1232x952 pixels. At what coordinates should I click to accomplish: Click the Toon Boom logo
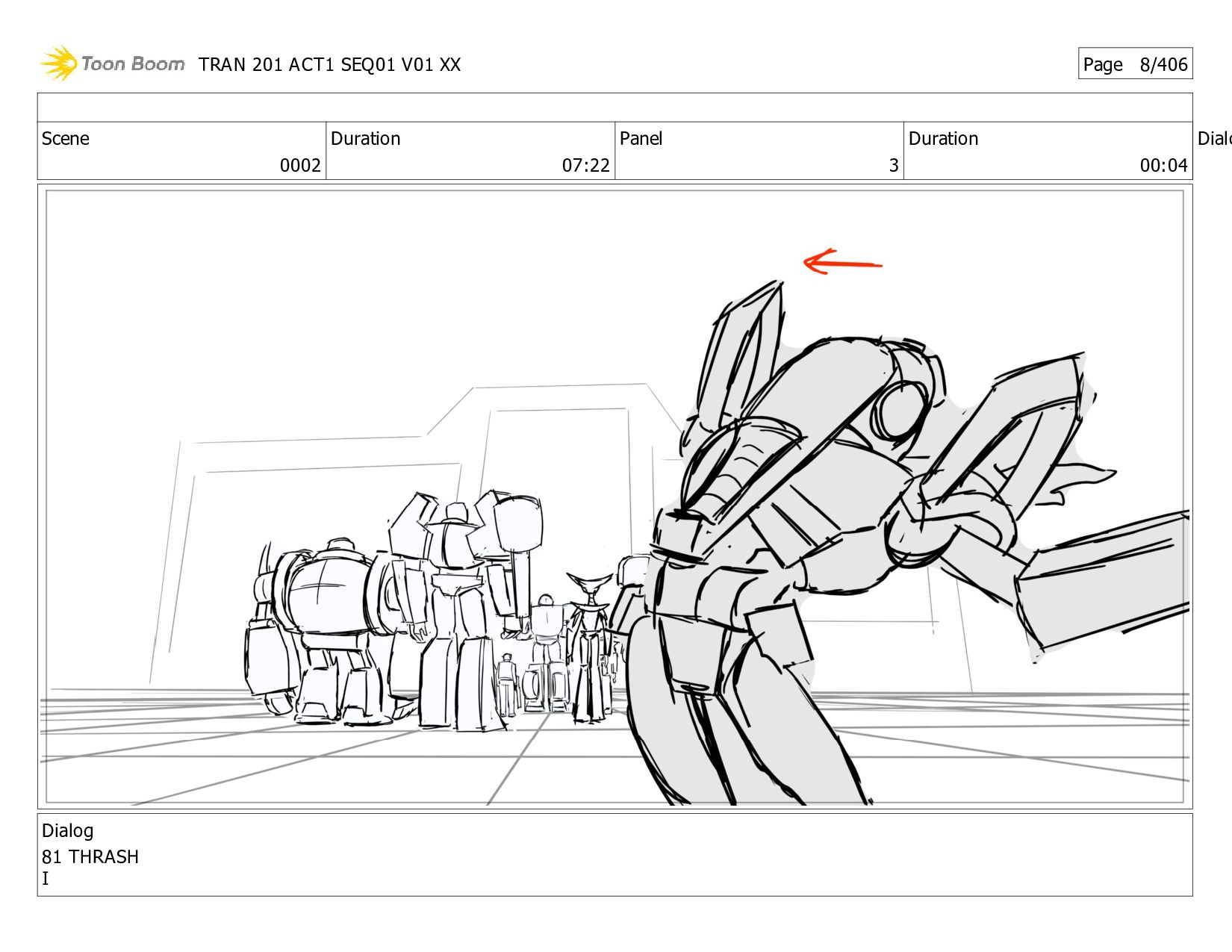tap(112, 63)
